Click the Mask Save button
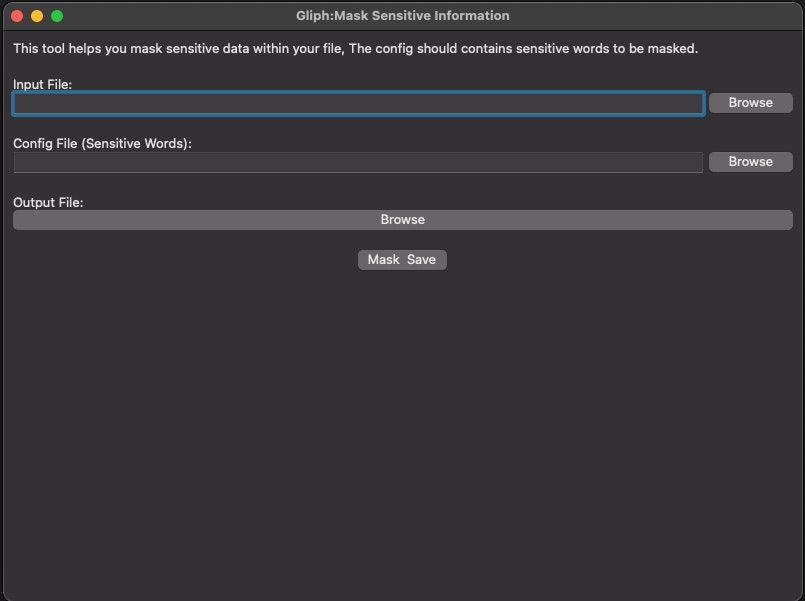Screen dimensions: 805x601 402,260
